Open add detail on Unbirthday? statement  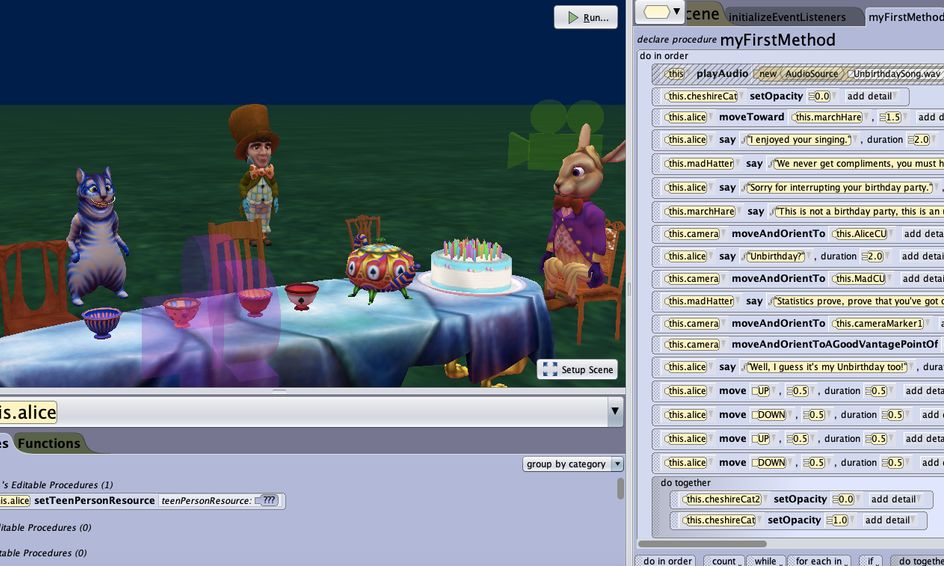(922, 257)
